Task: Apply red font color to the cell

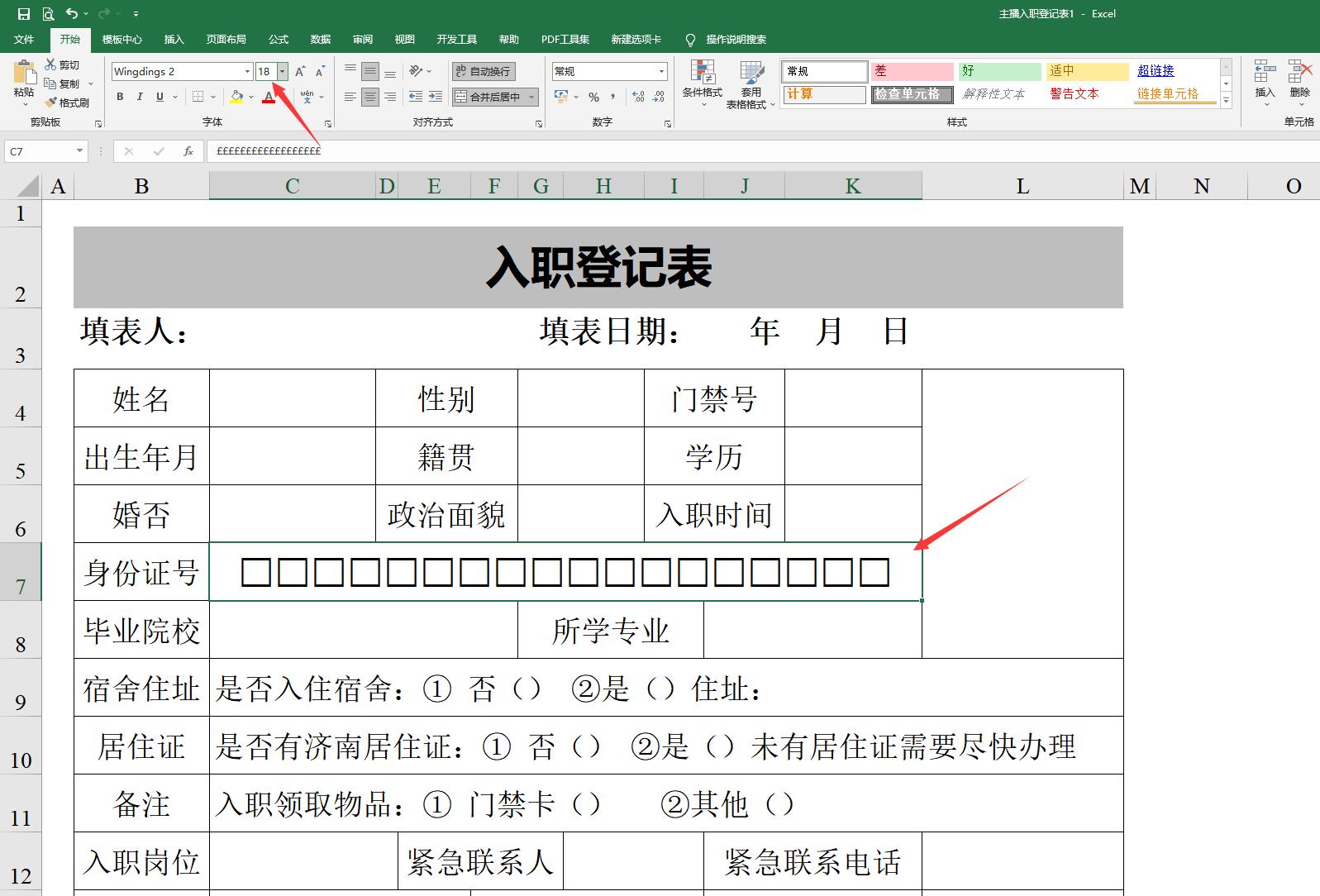Action: tap(269, 97)
